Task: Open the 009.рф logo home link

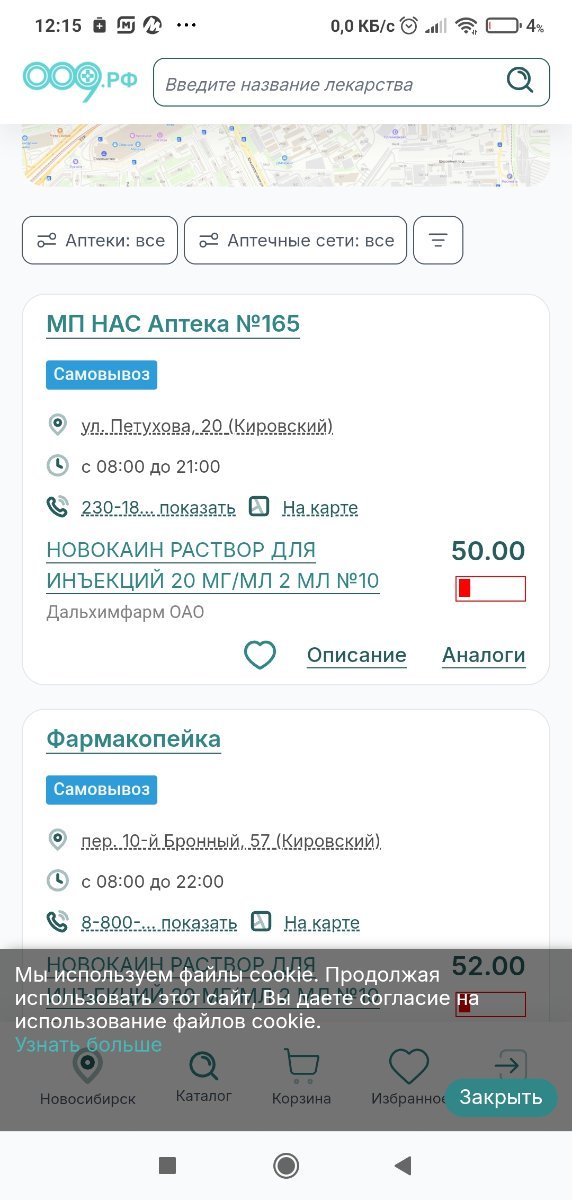Action: click(80, 80)
